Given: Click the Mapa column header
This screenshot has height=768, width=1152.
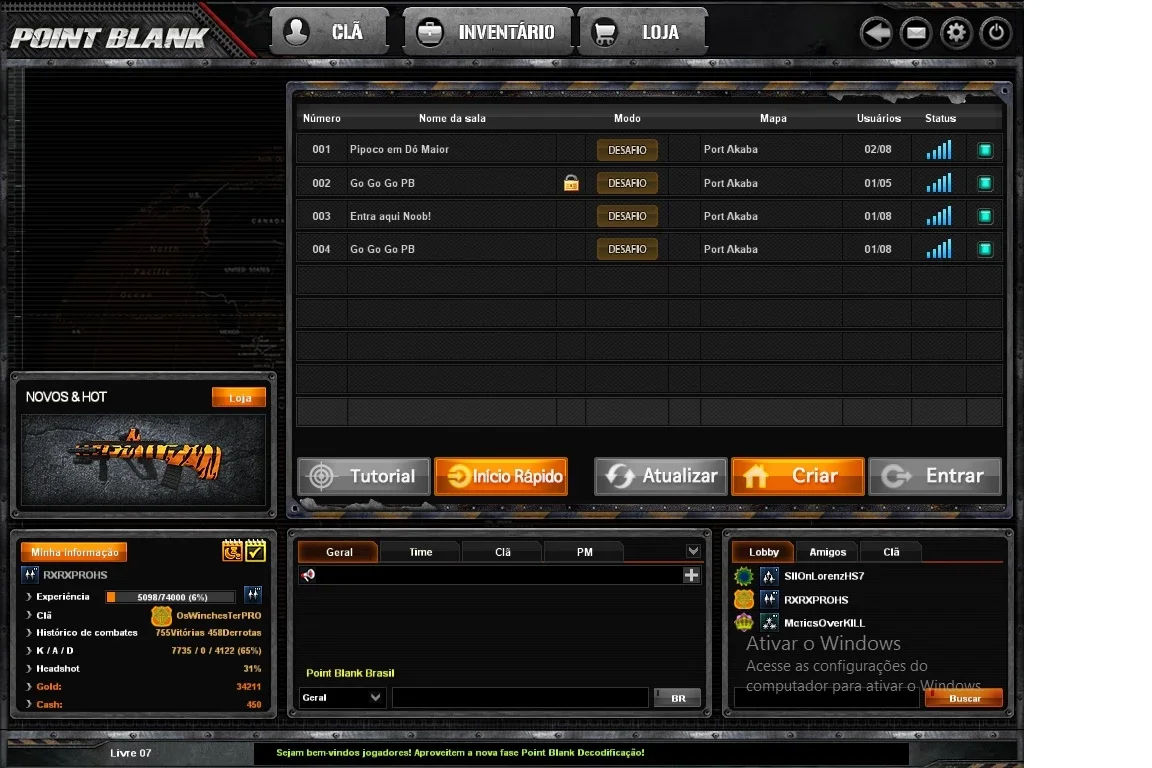Looking at the screenshot, I should pyautogui.click(x=773, y=118).
